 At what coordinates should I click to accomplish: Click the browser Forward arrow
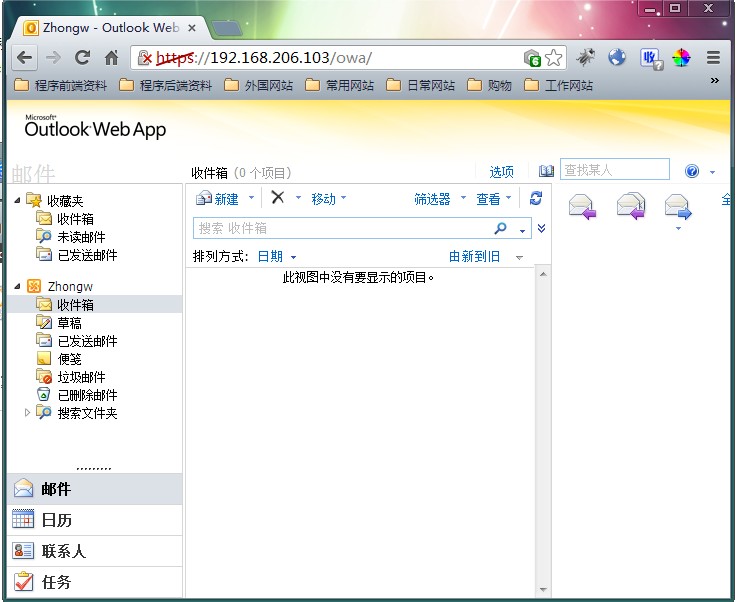[x=54, y=58]
